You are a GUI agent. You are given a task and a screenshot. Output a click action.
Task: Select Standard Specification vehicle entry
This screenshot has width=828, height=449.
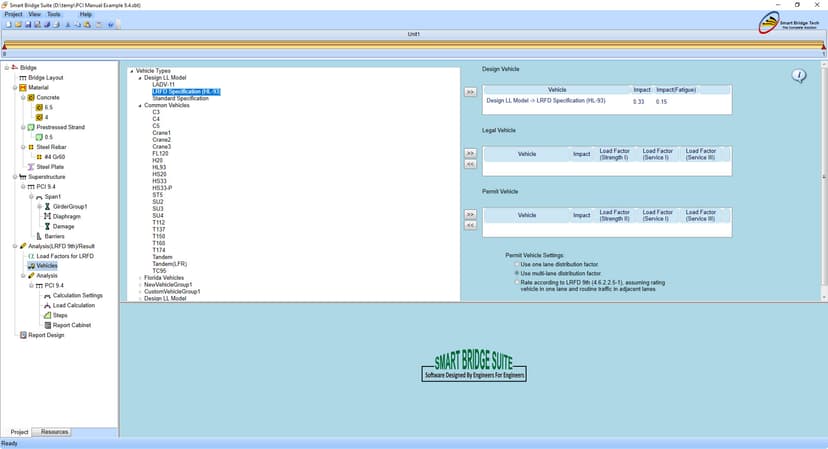180,98
